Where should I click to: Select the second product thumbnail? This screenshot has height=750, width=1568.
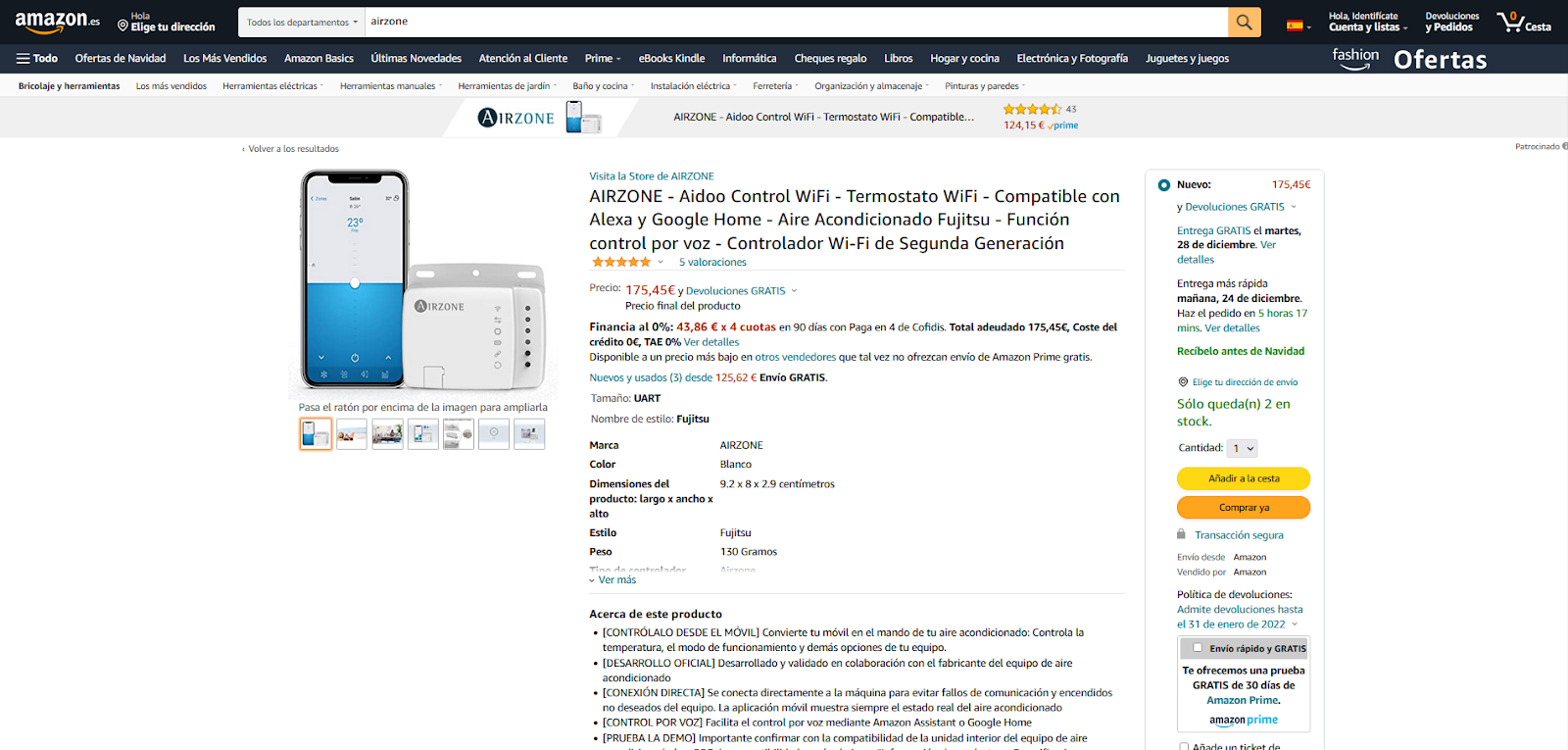point(351,433)
